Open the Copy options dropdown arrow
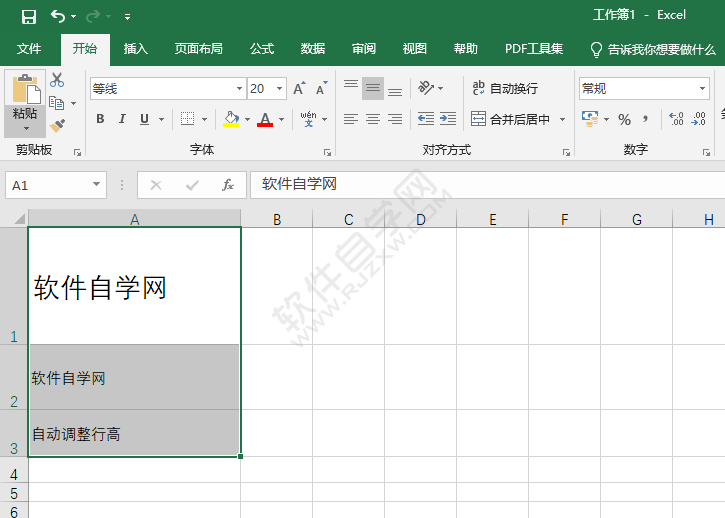This screenshot has width=725, height=518. coord(74,103)
